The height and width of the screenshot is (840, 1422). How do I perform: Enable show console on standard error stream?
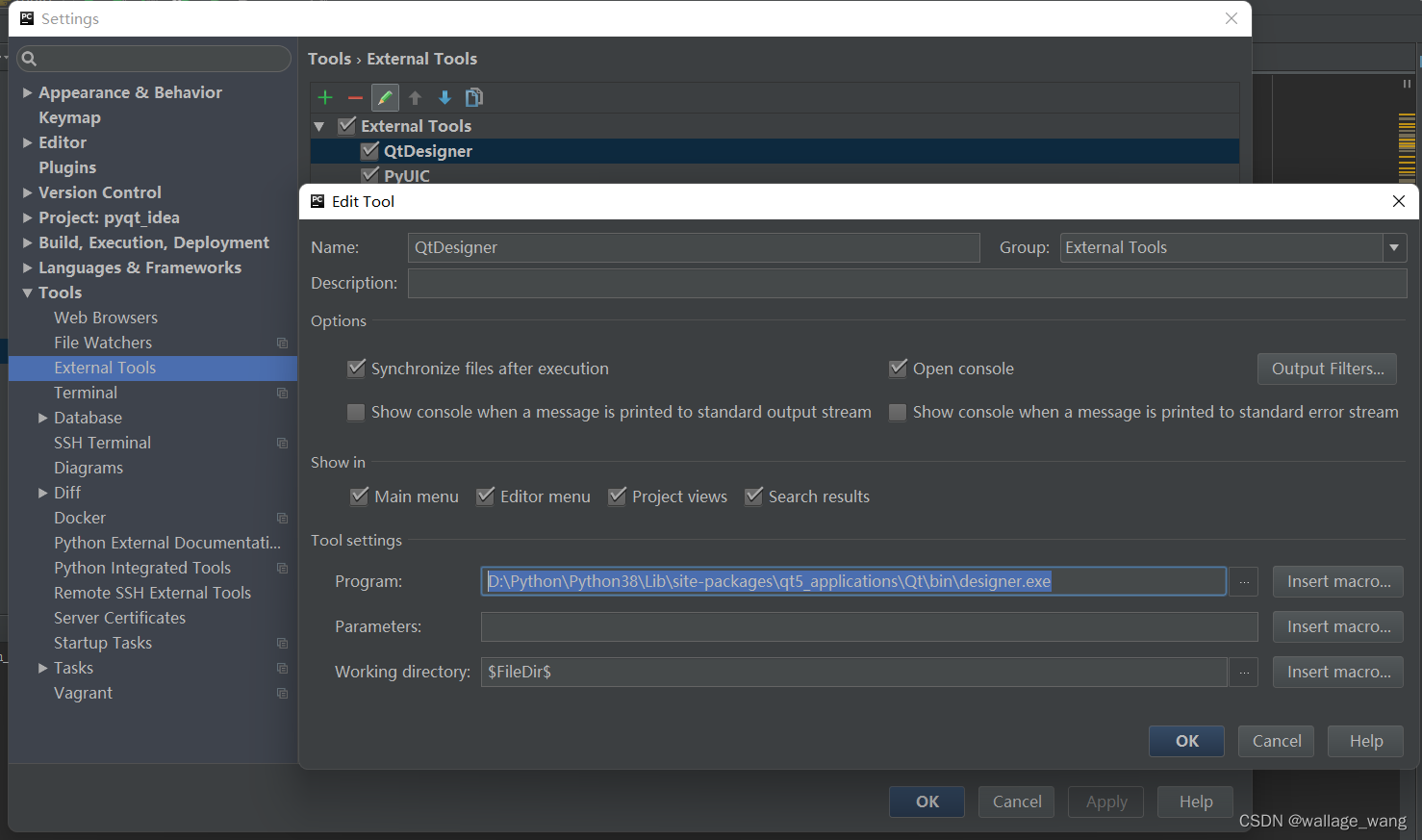pos(898,412)
